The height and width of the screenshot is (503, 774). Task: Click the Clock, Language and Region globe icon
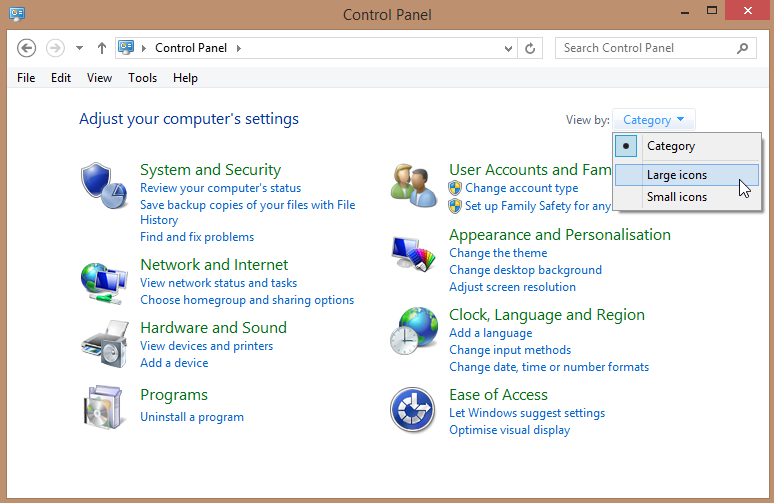tap(414, 331)
